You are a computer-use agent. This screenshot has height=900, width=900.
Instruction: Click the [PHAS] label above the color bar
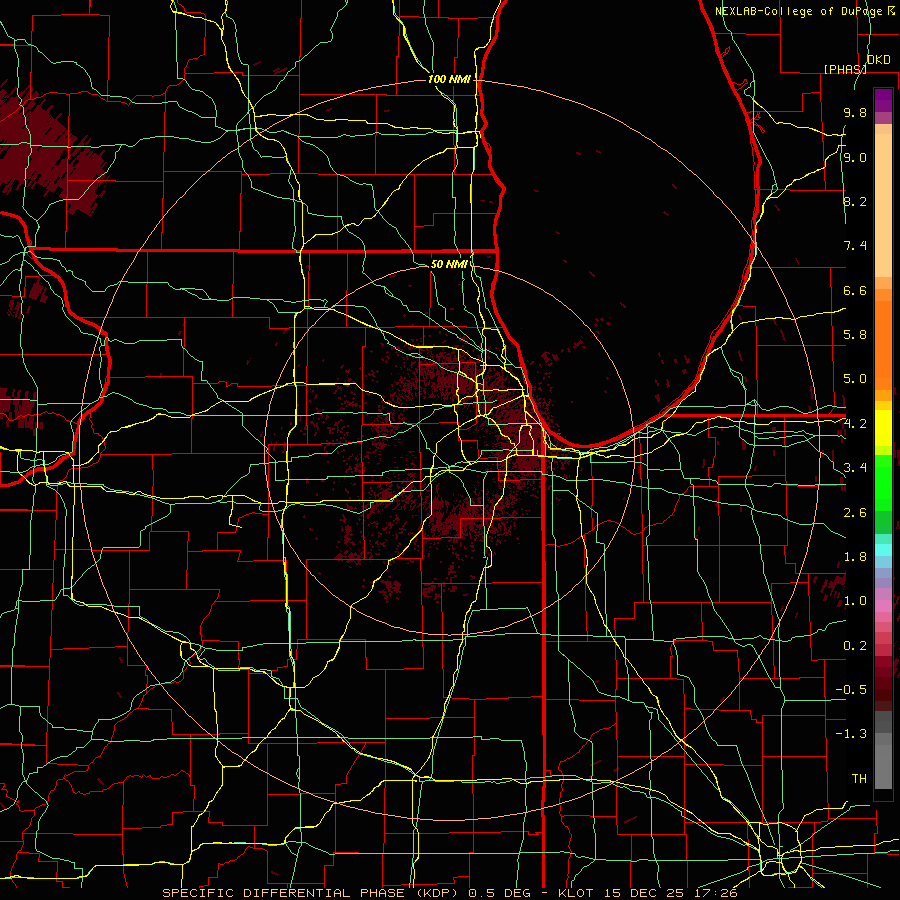(845, 69)
